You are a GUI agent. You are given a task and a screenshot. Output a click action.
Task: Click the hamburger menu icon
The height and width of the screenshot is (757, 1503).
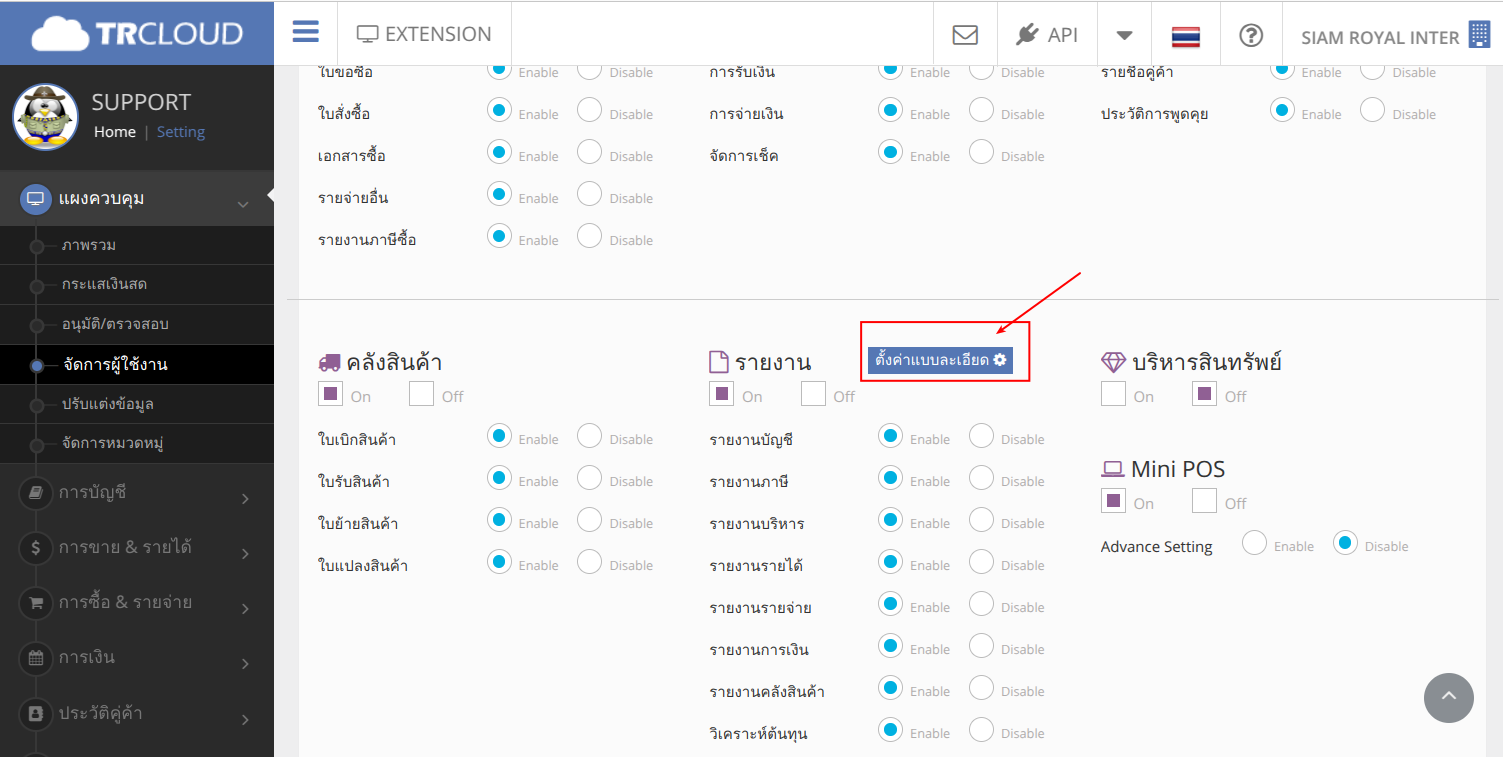[305, 32]
